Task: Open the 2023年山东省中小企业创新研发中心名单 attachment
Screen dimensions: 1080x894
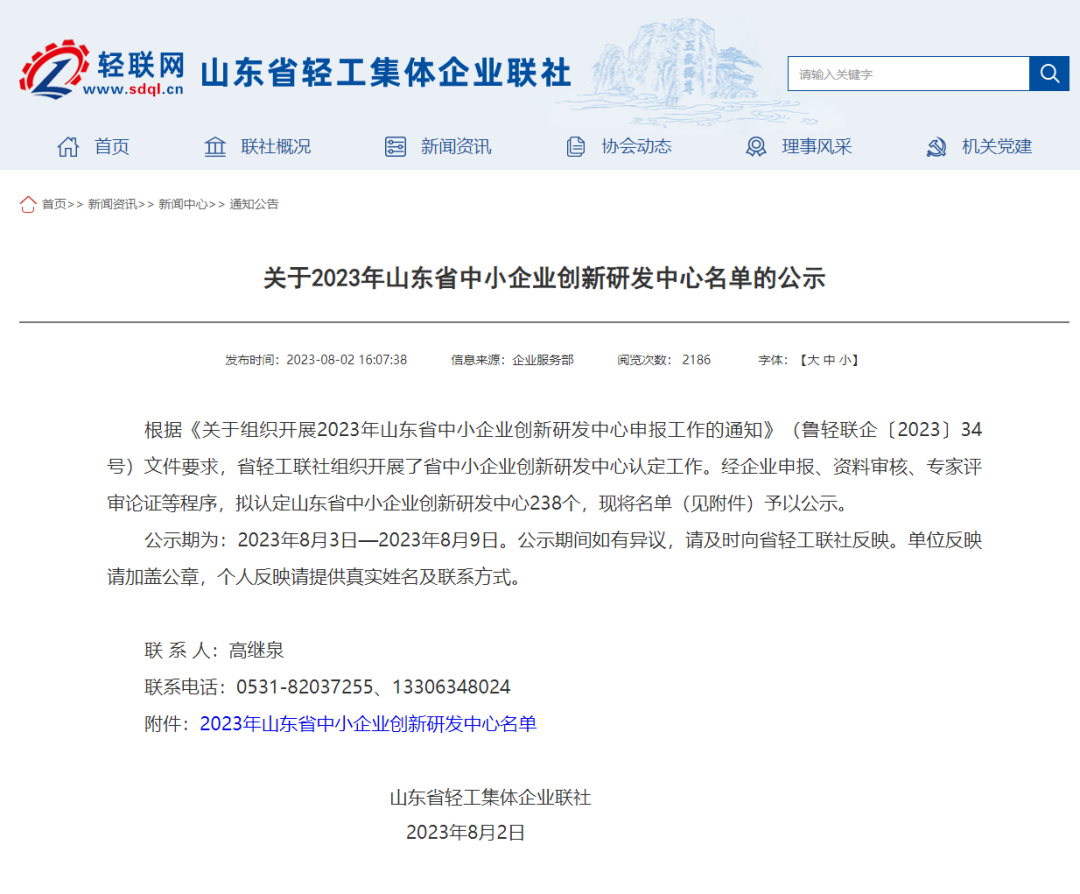Action: 368,724
